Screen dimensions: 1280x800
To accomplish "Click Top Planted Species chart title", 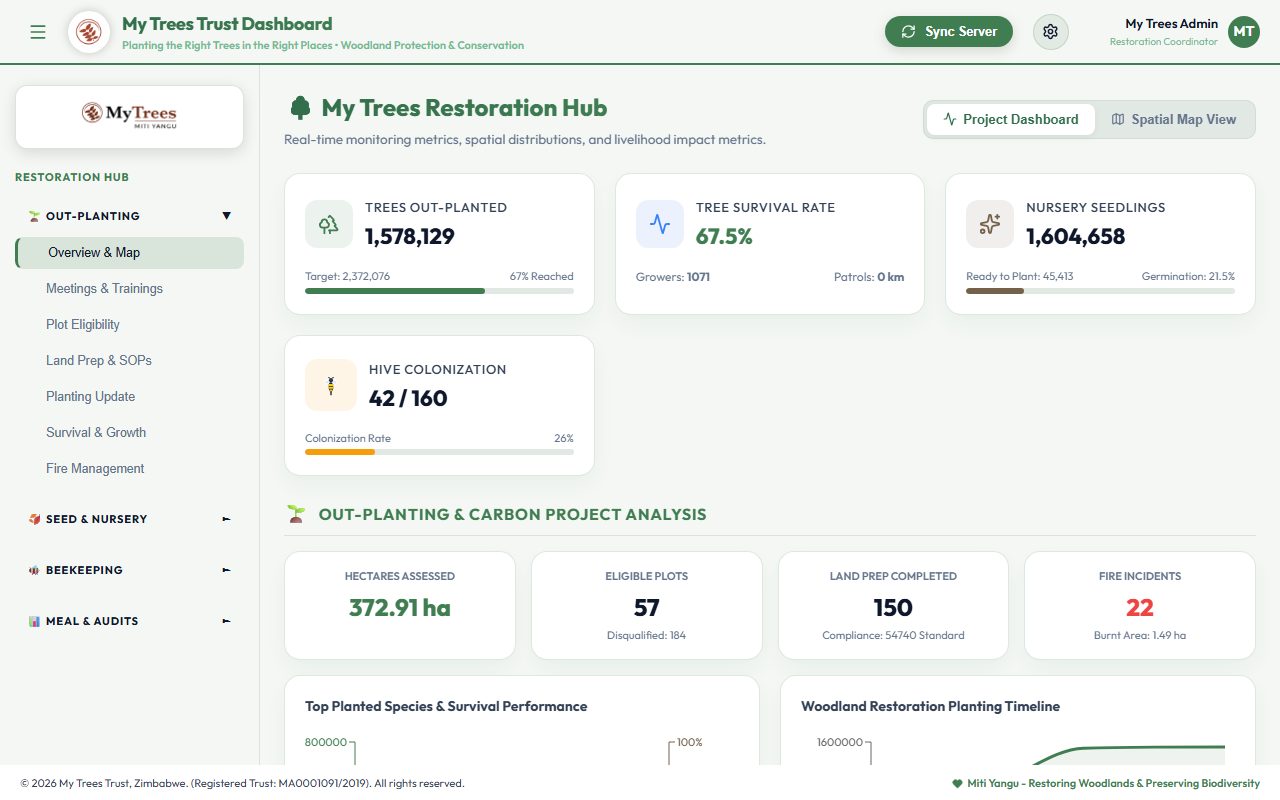I will coord(446,706).
